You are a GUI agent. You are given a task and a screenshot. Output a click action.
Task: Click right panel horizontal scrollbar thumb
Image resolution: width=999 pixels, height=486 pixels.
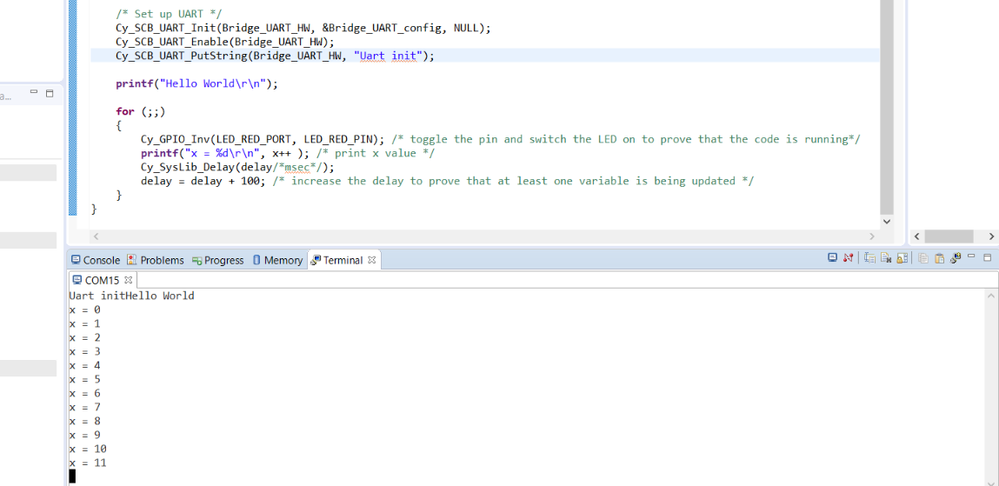point(949,236)
